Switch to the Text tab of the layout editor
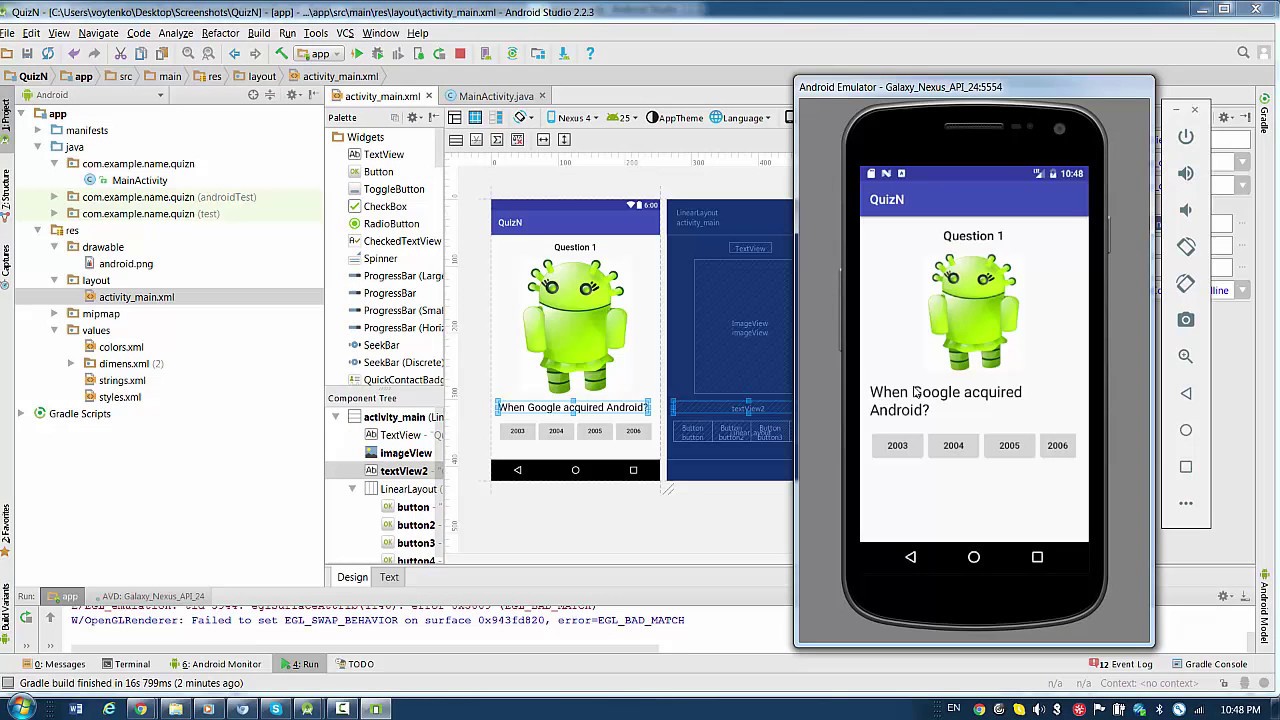Screen dimensions: 1280x720 tap(389, 577)
